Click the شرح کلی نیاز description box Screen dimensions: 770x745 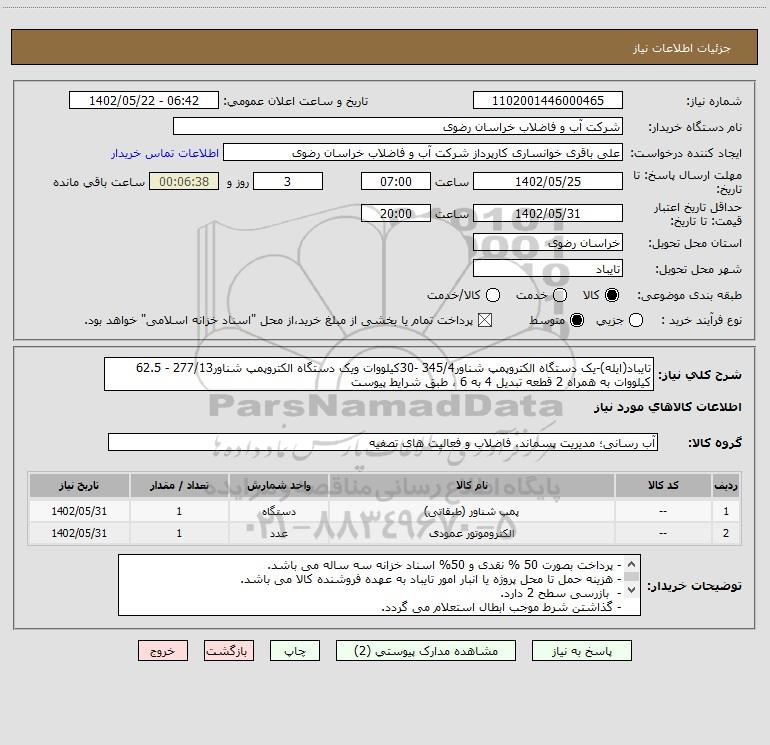point(379,374)
